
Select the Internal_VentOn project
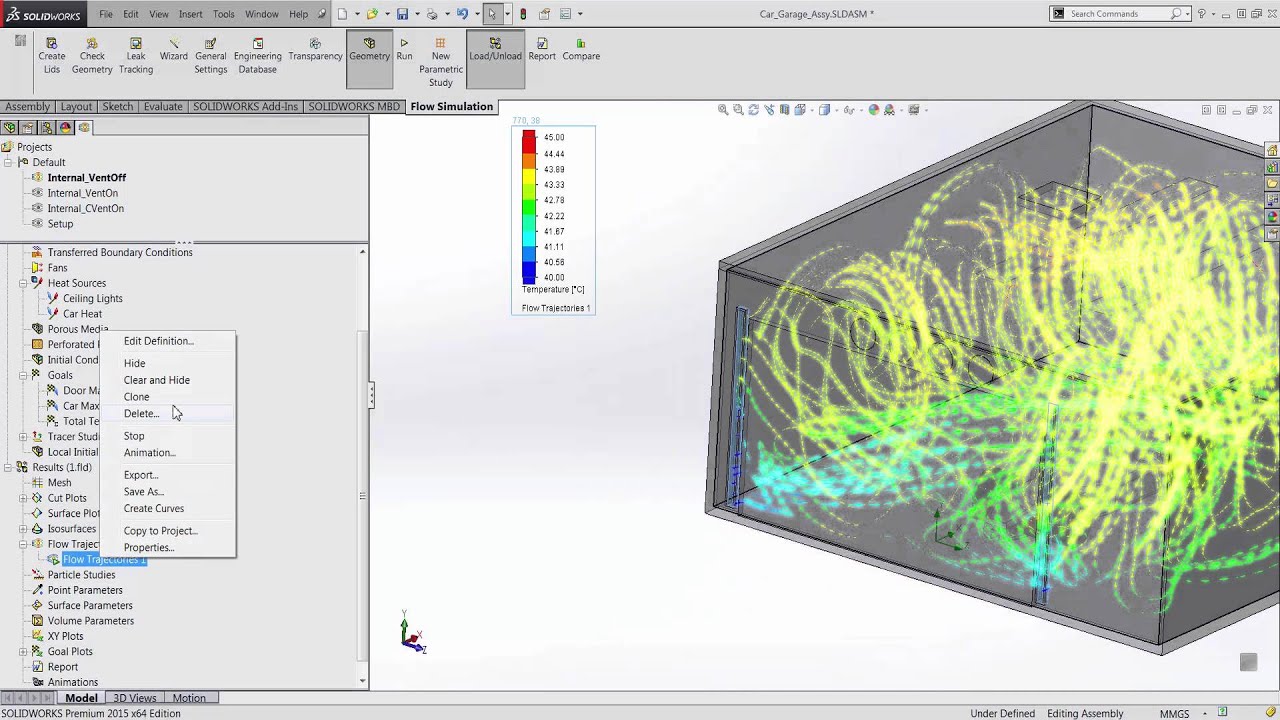tap(82, 193)
